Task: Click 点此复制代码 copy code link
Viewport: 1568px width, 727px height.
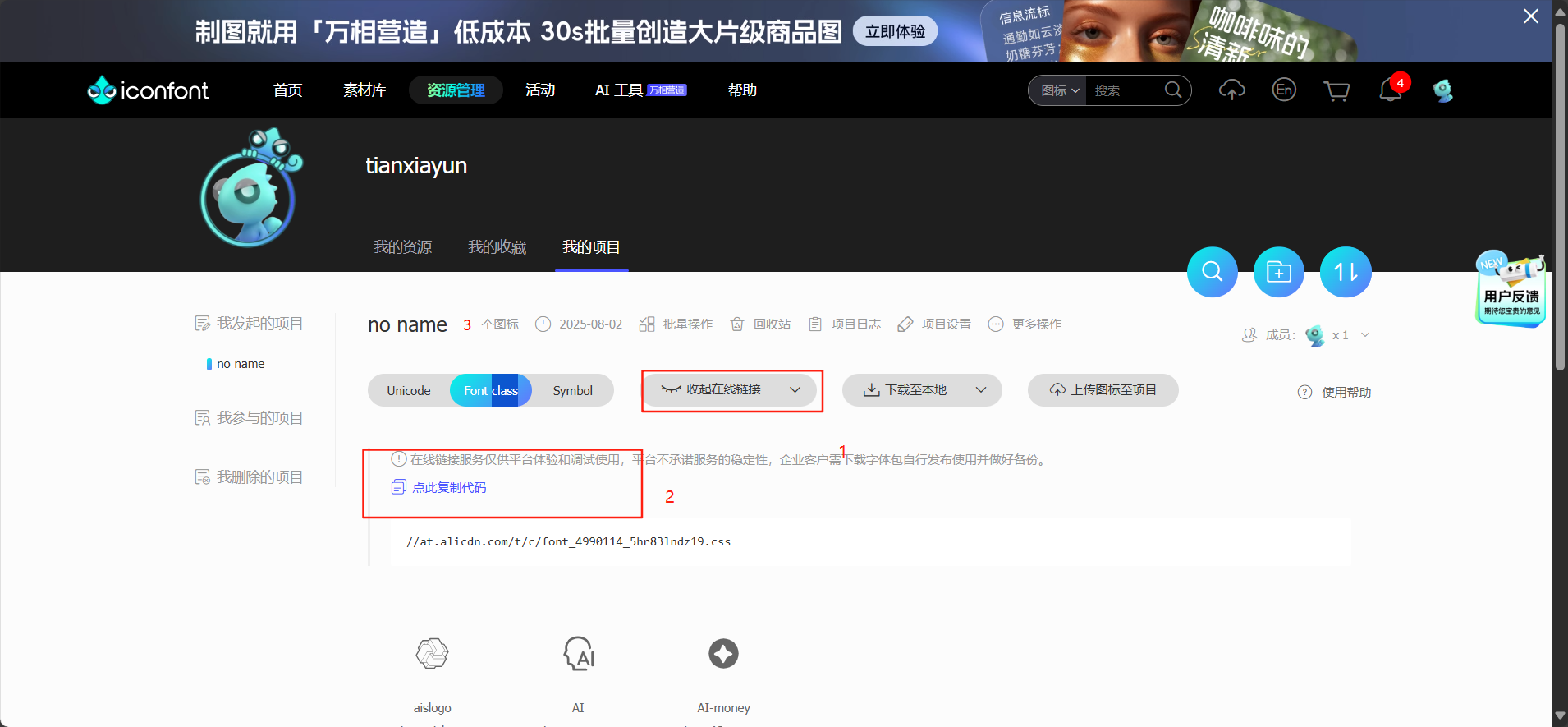Action: click(x=439, y=487)
